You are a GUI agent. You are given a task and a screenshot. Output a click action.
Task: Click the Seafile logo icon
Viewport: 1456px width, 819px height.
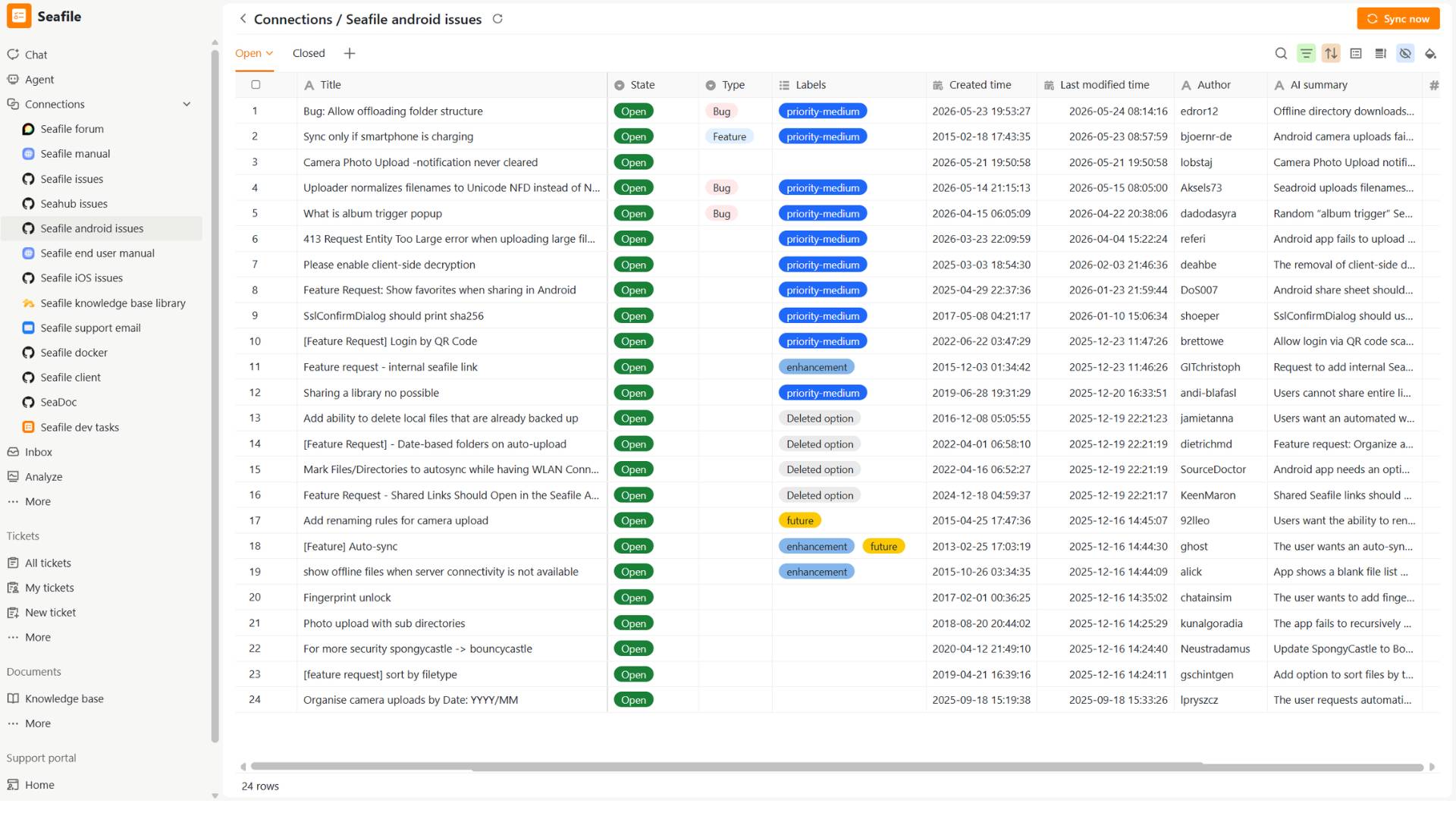click(x=19, y=16)
